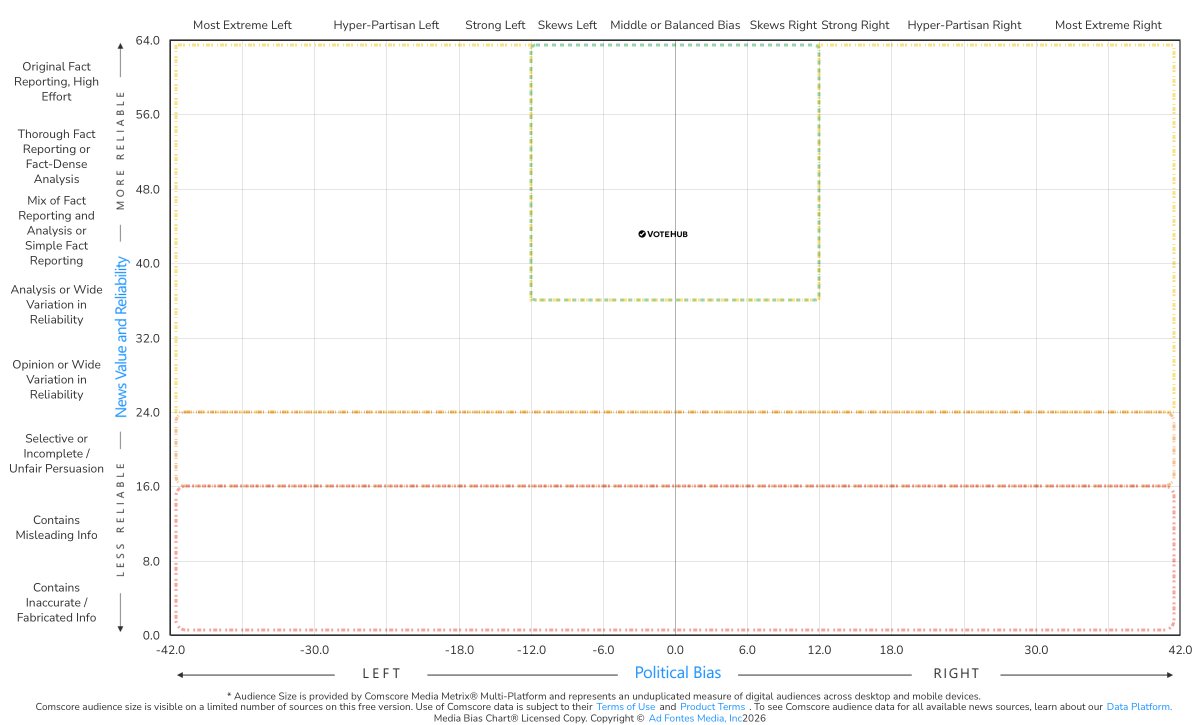Screen dimensions: 1200x725
Task: Click the VoteHub logo on the chart
Action: point(663,234)
